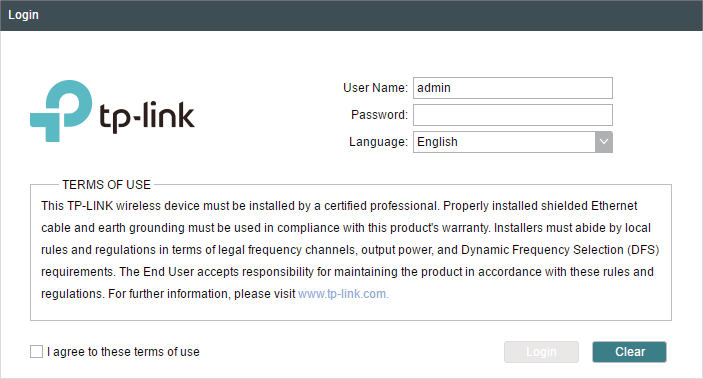The height and width of the screenshot is (379, 703).
Task: Open the www.tp-link.com link
Action: click(x=343, y=294)
